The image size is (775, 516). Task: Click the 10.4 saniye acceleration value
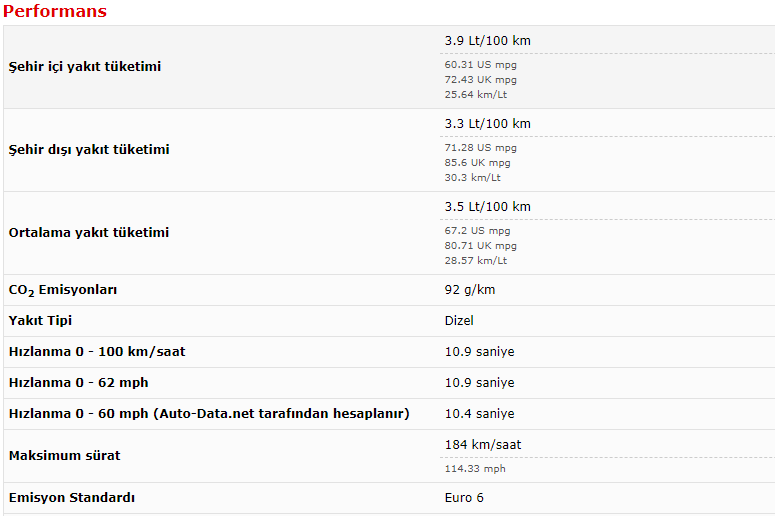point(479,414)
